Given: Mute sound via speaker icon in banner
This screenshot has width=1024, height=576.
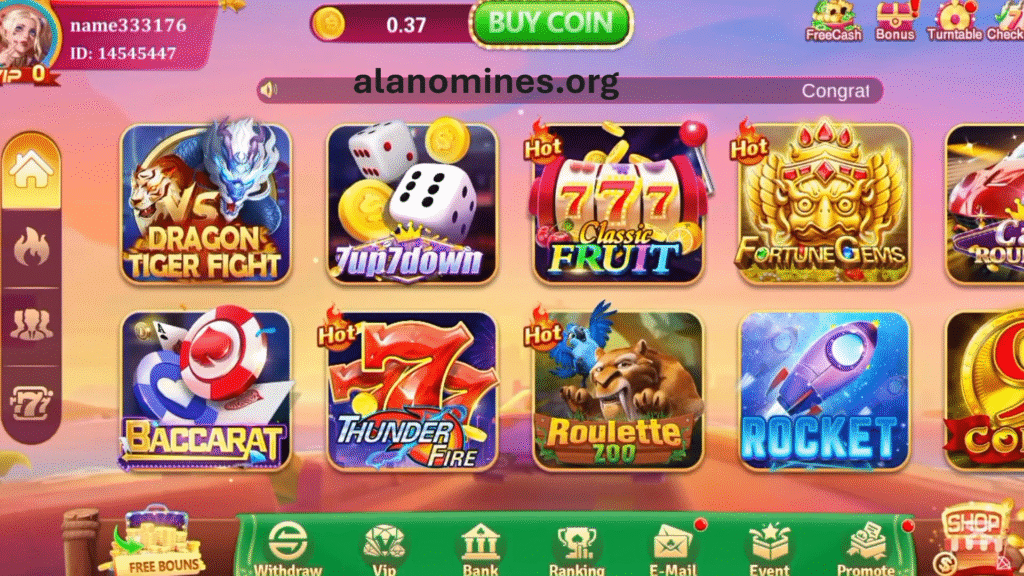Looking at the screenshot, I should pos(268,89).
